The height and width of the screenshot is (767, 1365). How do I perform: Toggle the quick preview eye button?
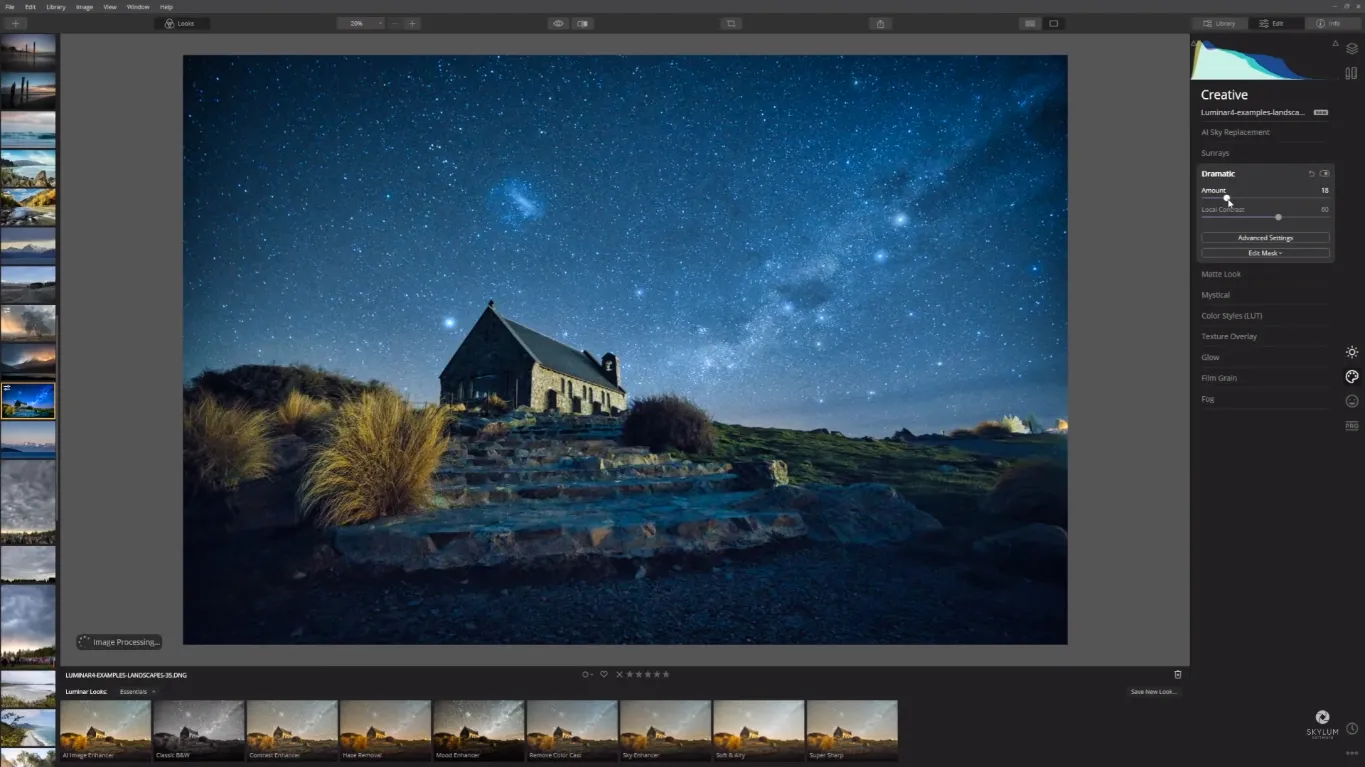[x=558, y=23]
